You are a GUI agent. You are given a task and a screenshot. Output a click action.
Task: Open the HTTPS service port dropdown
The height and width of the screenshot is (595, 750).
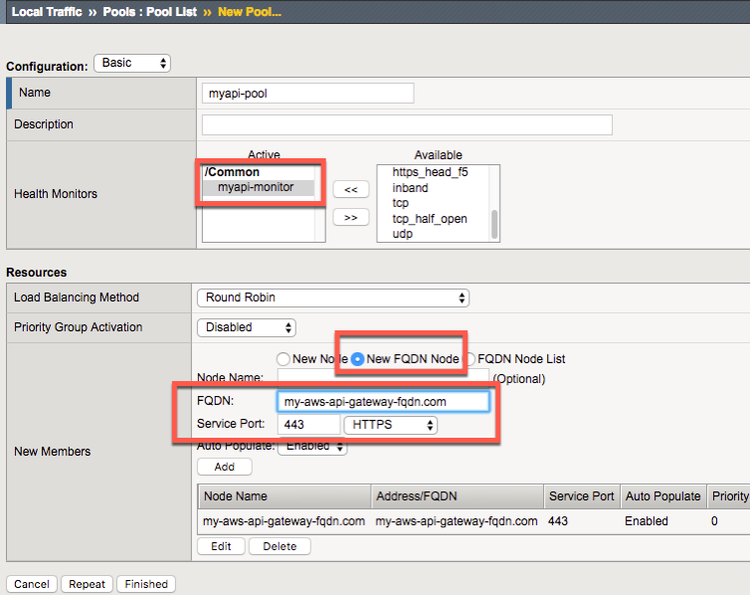[x=390, y=425]
